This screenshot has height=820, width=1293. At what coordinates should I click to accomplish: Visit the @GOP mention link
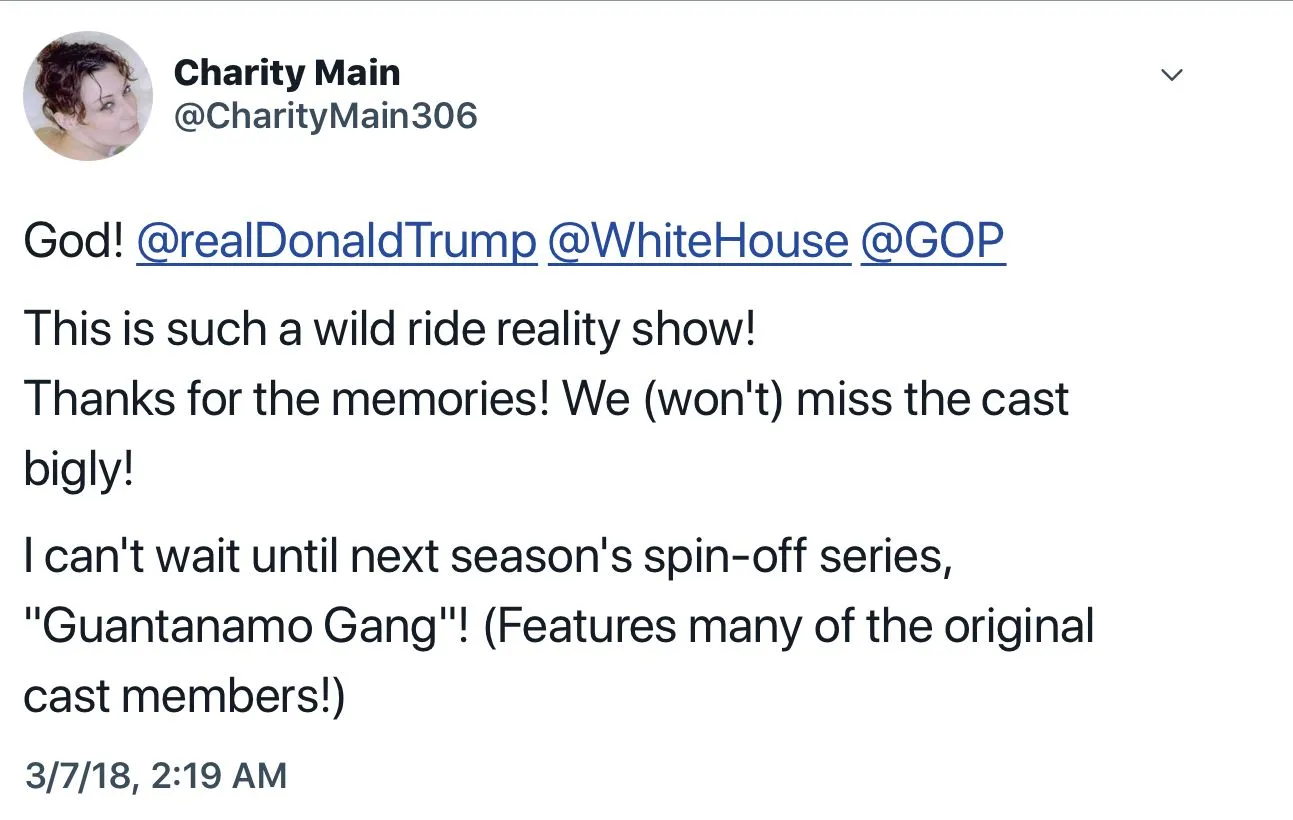coord(932,241)
